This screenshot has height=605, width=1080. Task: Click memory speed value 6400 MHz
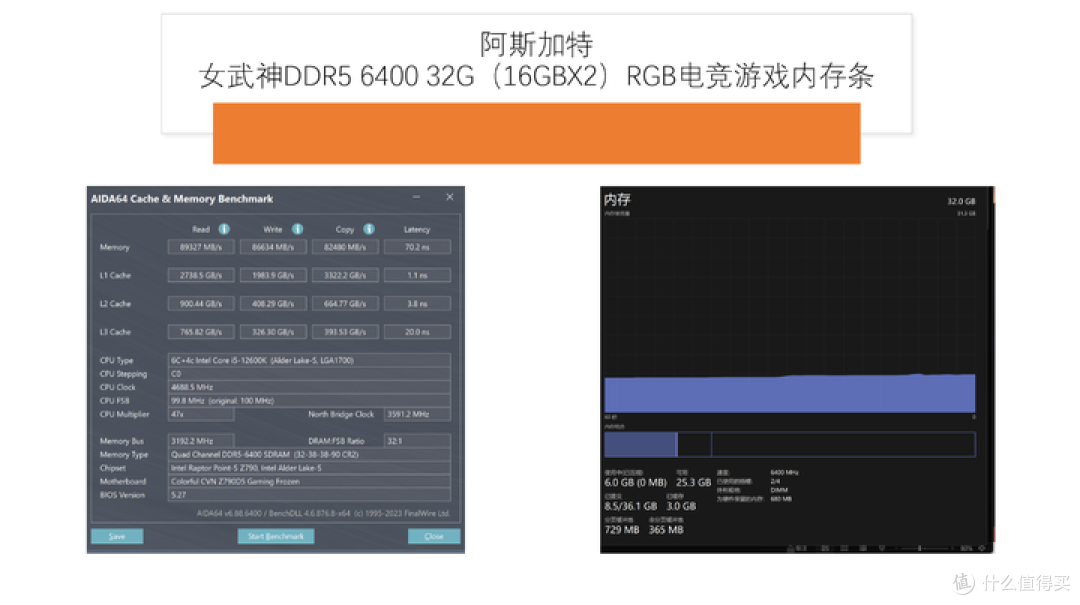click(784, 473)
